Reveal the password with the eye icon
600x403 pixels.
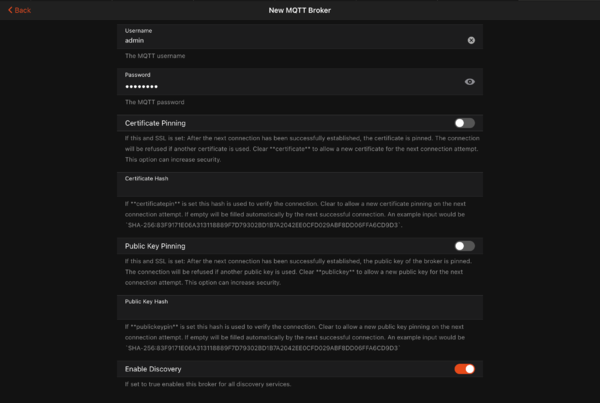pyautogui.click(x=470, y=82)
